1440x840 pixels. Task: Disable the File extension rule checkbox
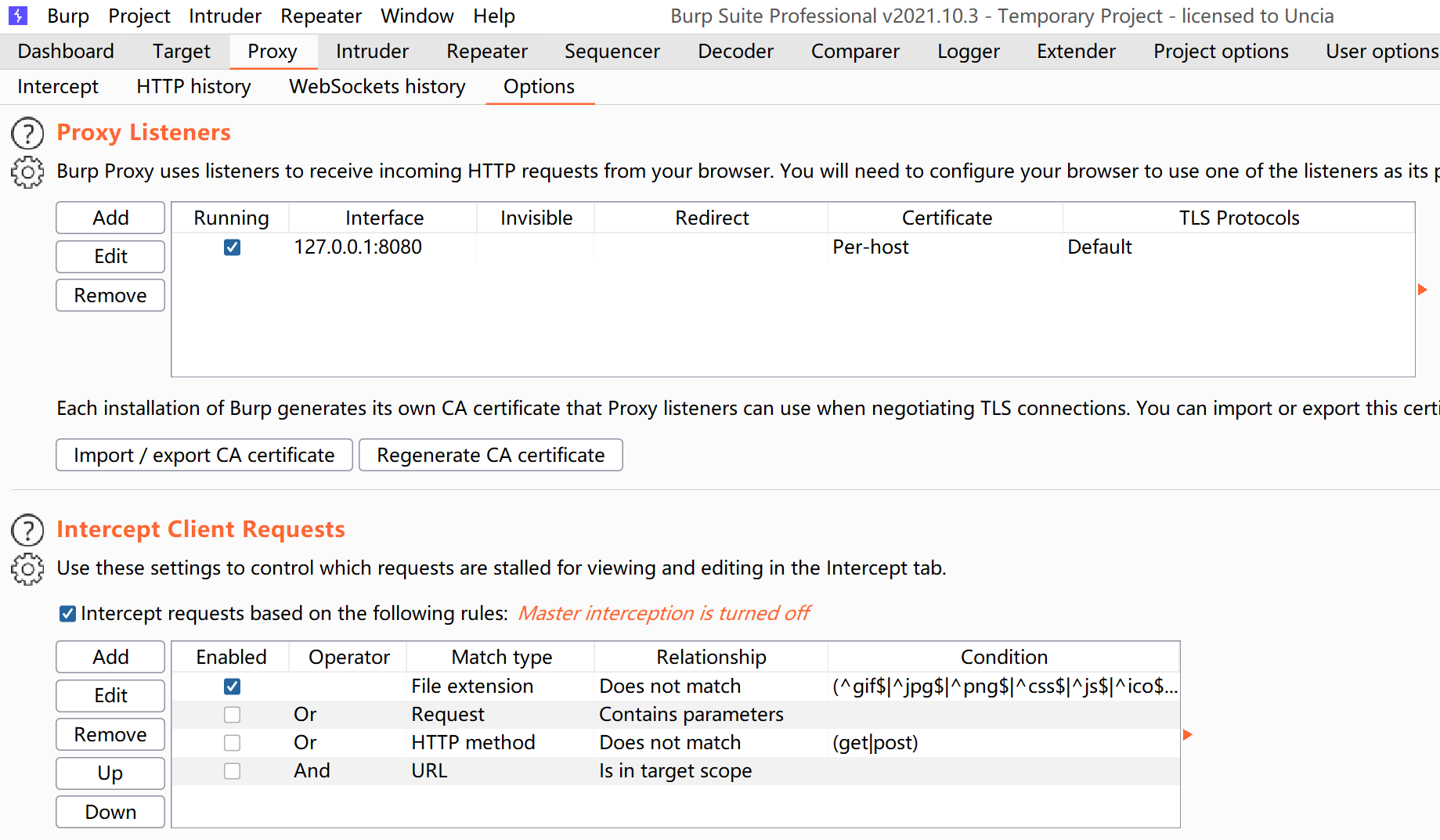pos(232,687)
